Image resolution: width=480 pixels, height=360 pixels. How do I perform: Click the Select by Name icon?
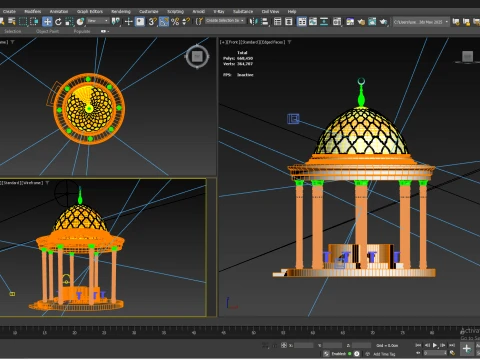(x=12, y=22)
